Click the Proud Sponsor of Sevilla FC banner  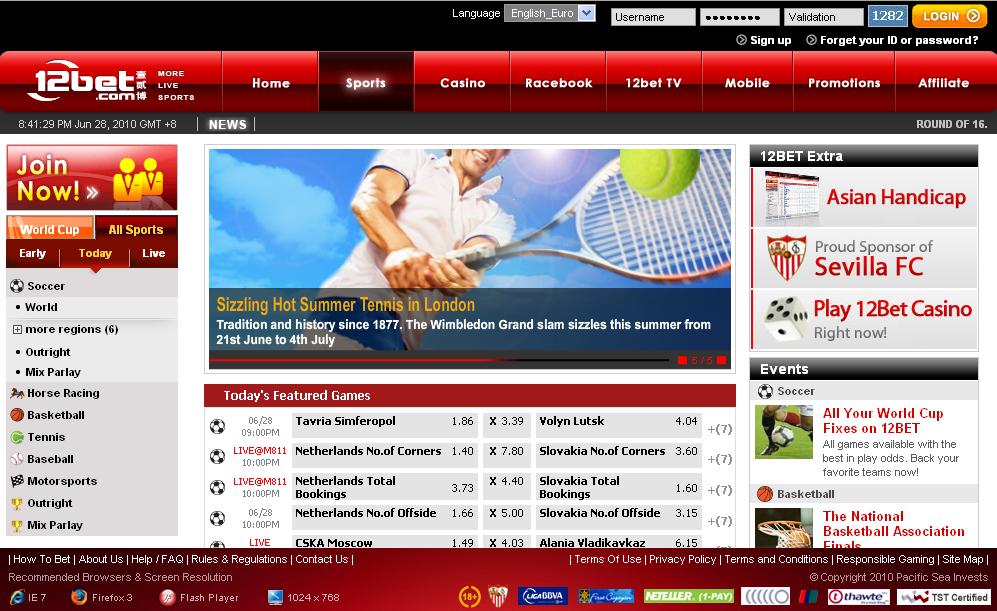point(864,258)
